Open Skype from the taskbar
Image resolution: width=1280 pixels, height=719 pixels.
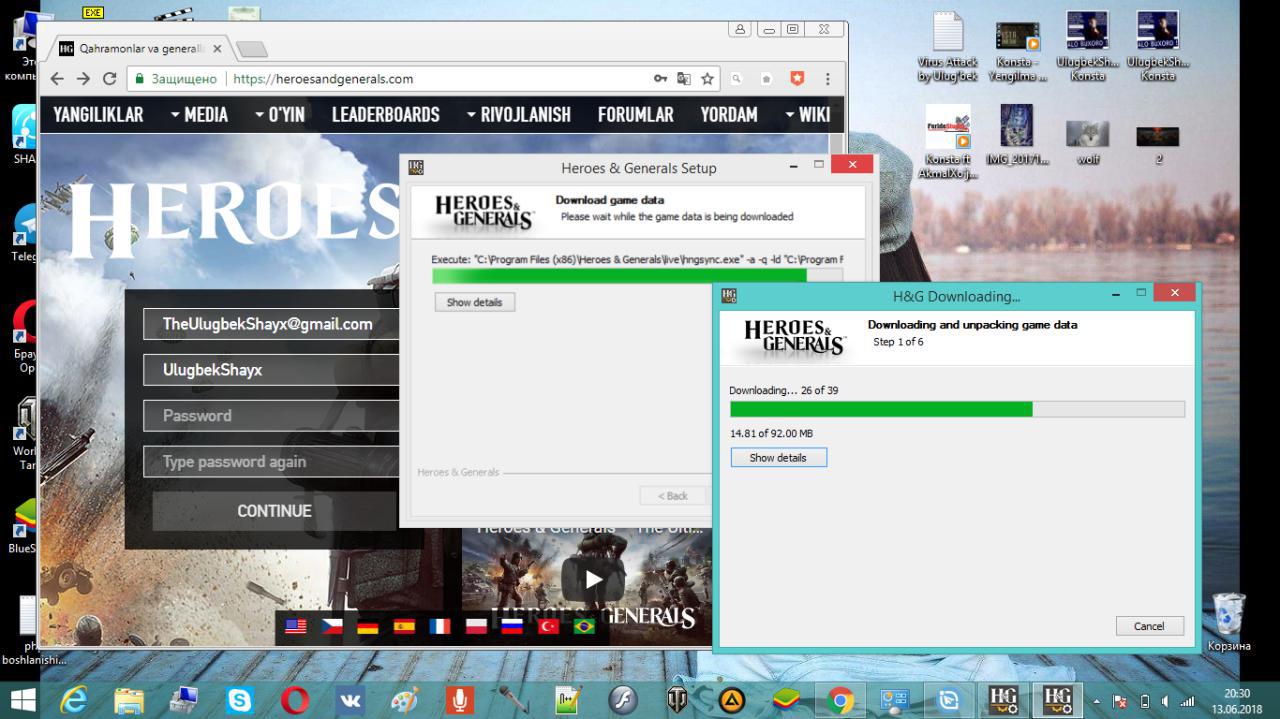point(240,700)
